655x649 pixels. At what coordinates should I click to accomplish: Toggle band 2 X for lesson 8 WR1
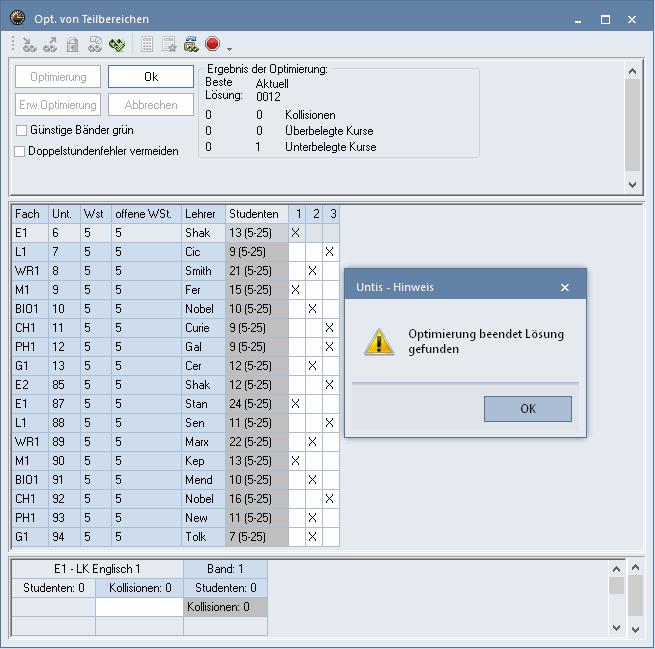pyautogui.click(x=314, y=271)
